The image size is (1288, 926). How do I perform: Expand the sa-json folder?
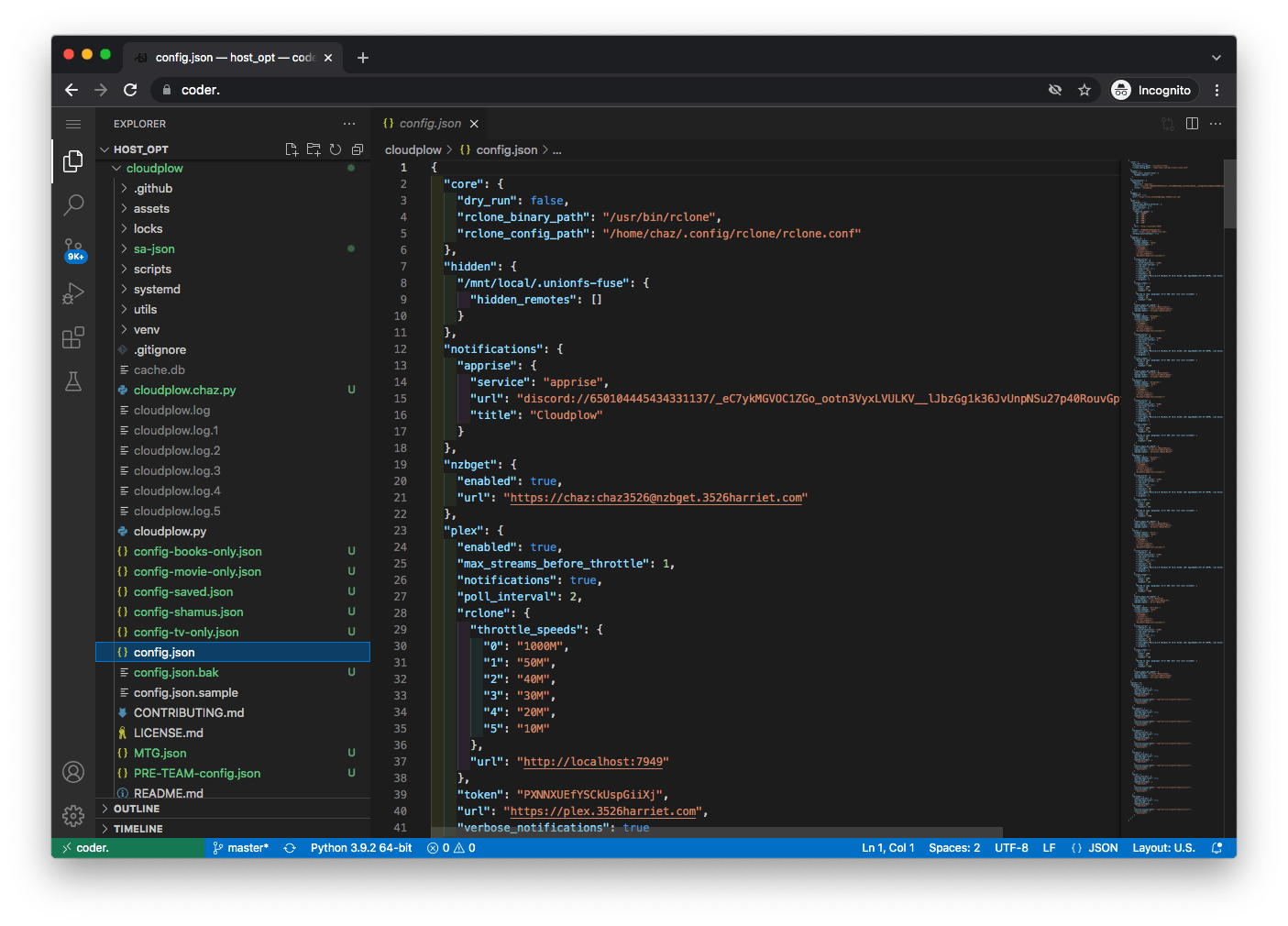tap(154, 249)
